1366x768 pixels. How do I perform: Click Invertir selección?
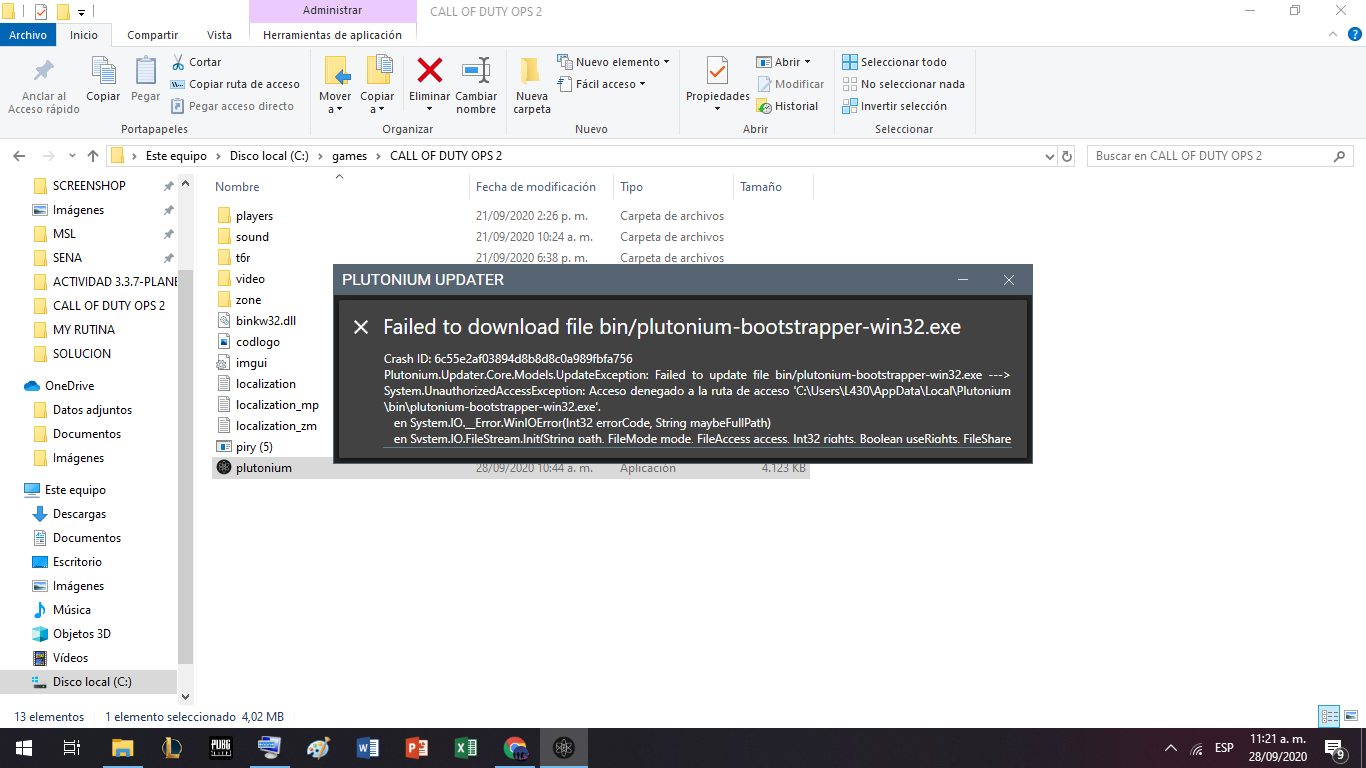[894, 106]
